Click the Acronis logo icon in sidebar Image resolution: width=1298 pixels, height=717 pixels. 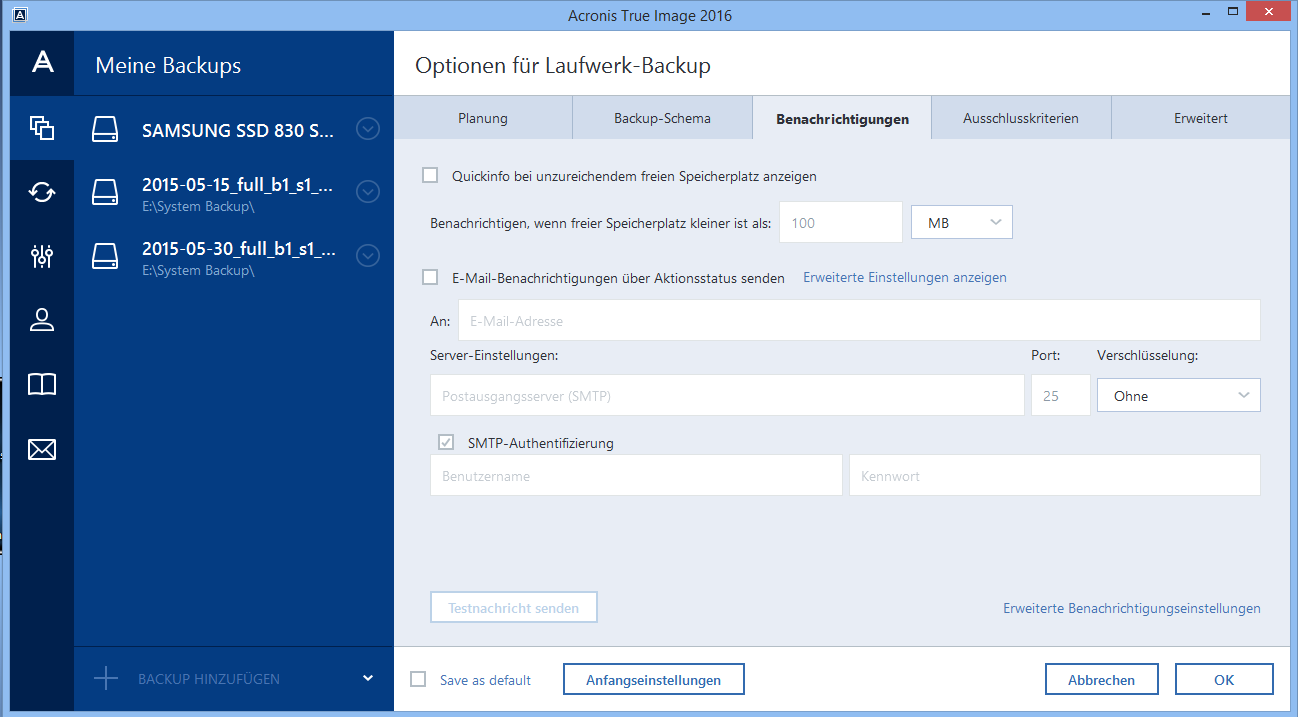(41, 63)
